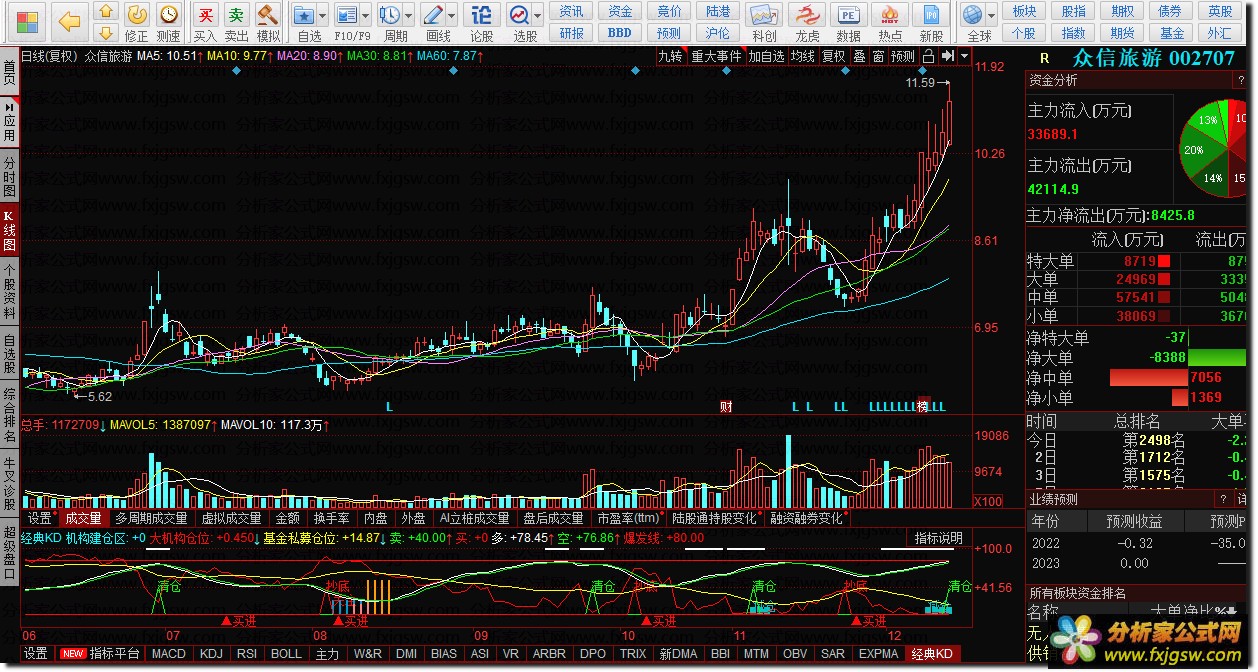
Task: Toggle the 叠 overlay button
Action: coord(859,56)
